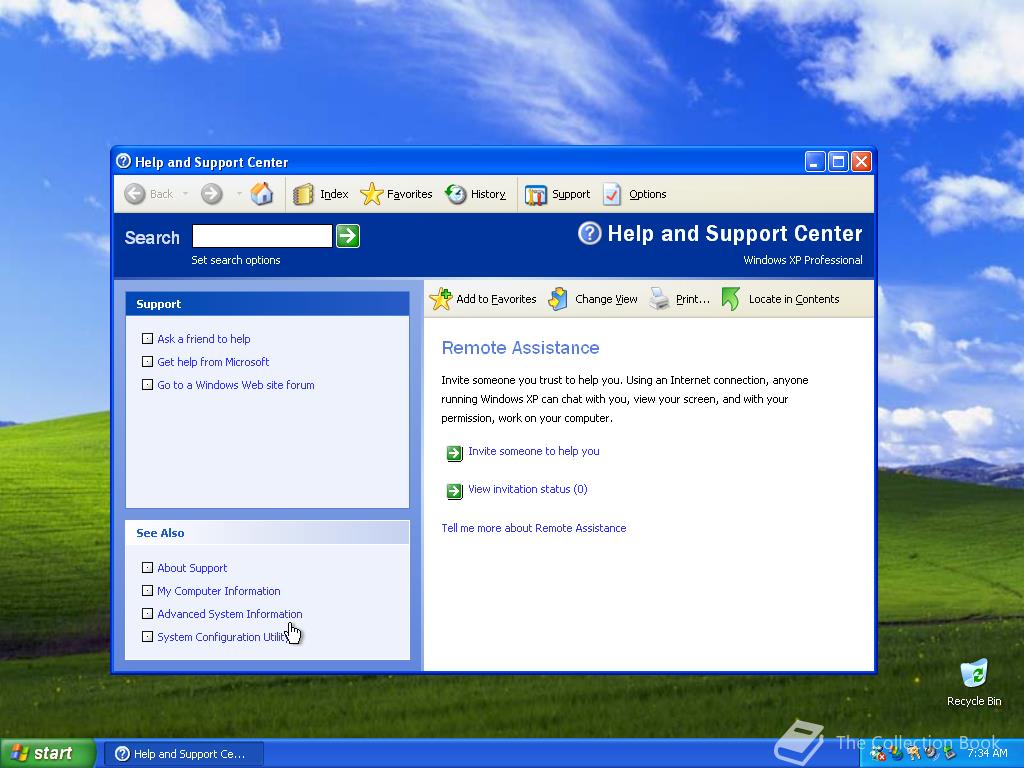Click the History toolbar label
Screen dimensions: 1024x768
coord(488,194)
